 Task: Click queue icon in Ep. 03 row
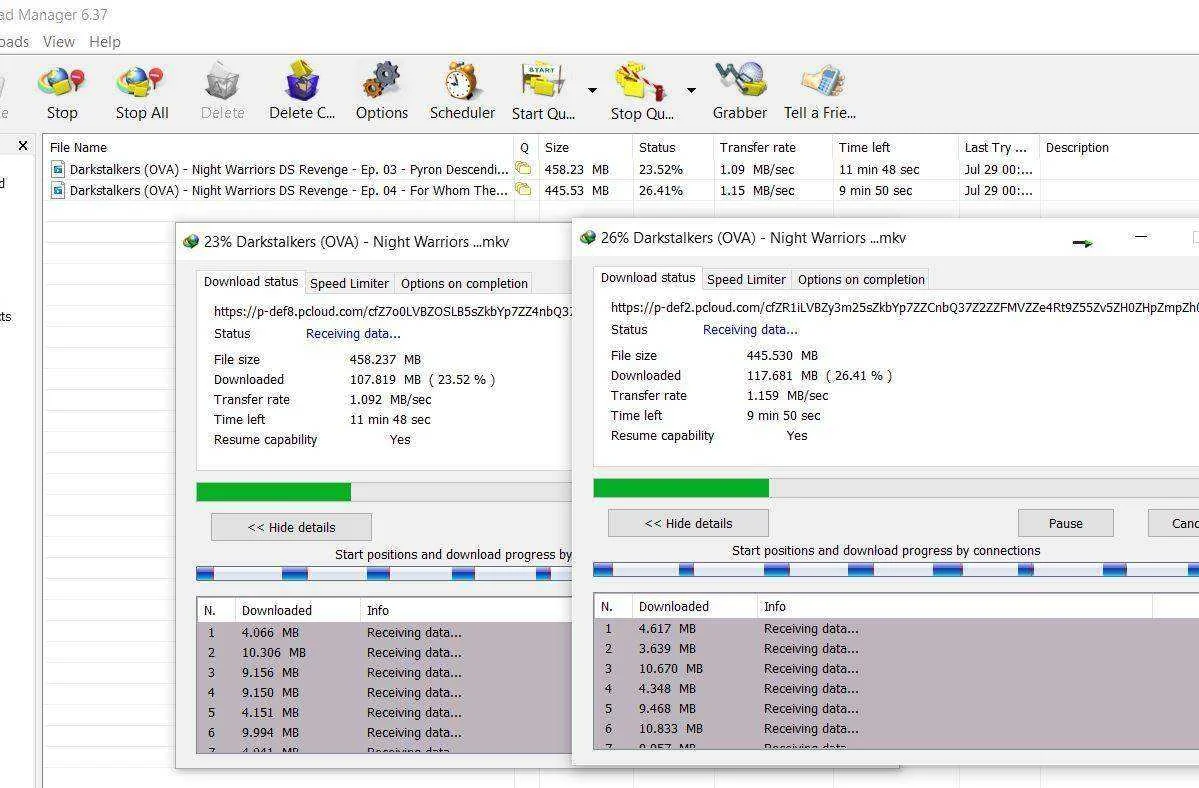[x=524, y=167]
